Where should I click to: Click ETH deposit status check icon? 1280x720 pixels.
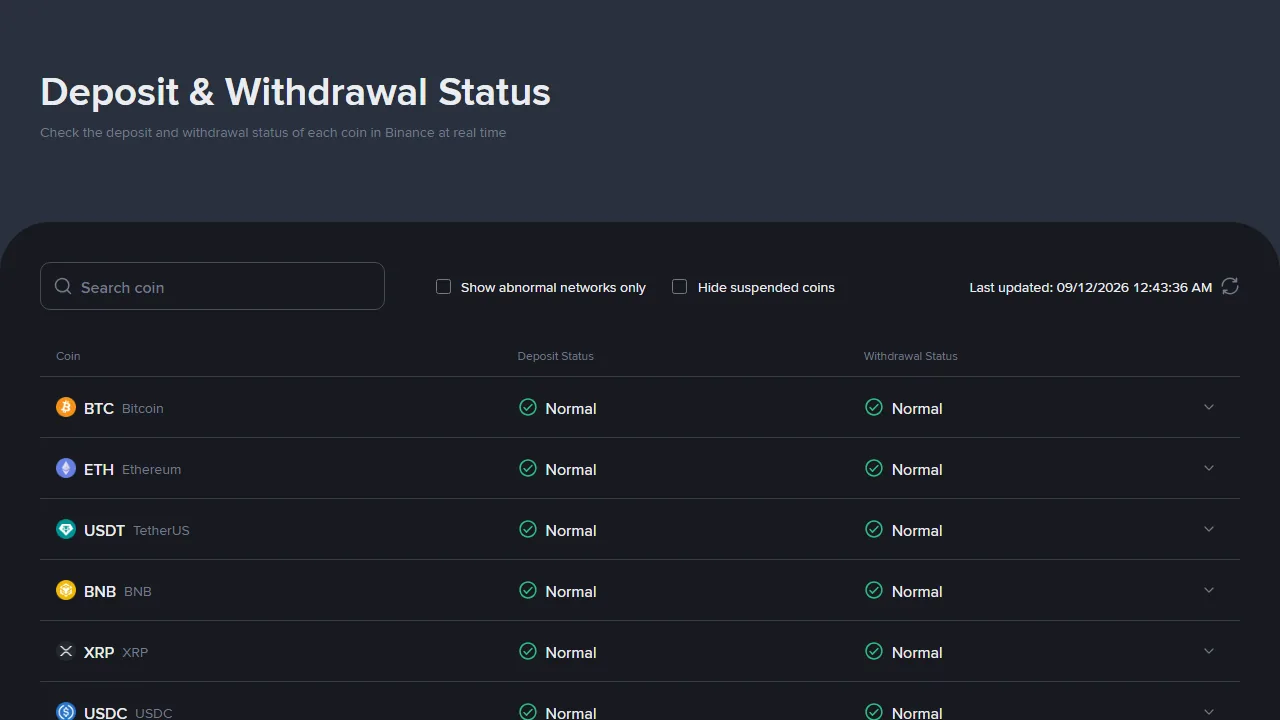pyautogui.click(x=528, y=468)
